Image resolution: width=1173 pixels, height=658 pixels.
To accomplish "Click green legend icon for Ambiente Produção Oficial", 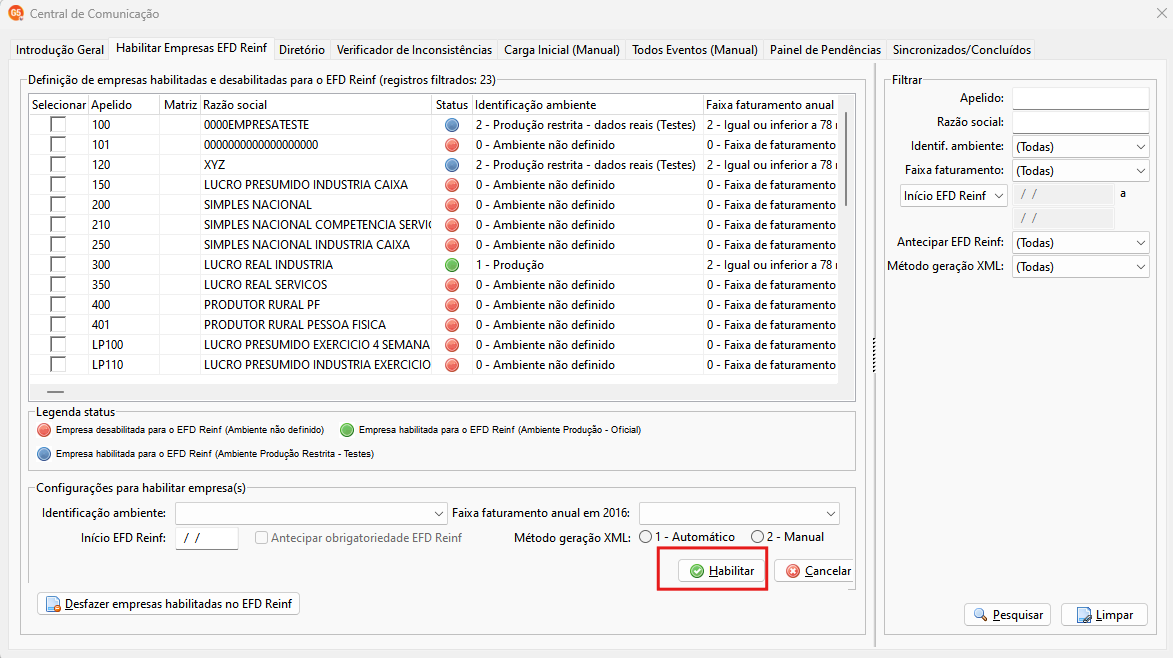I will [347, 430].
